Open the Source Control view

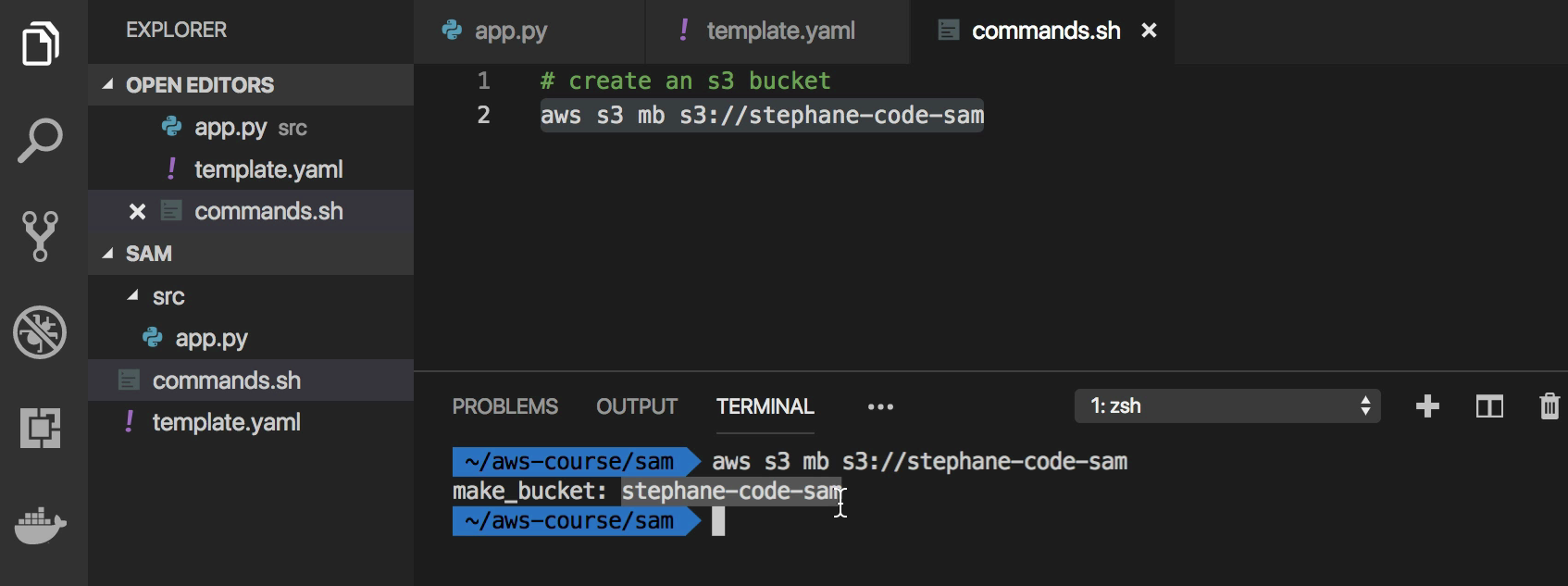(x=40, y=236)
